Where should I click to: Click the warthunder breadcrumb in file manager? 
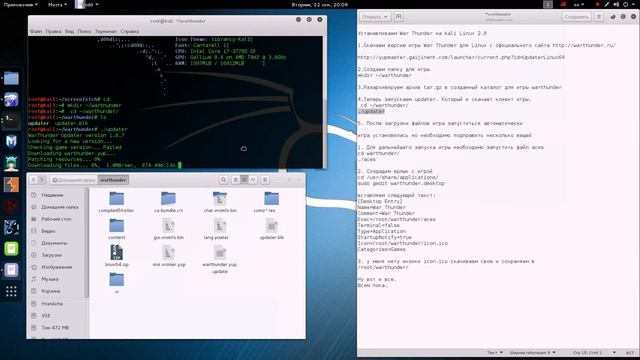(x=113, y=180)
